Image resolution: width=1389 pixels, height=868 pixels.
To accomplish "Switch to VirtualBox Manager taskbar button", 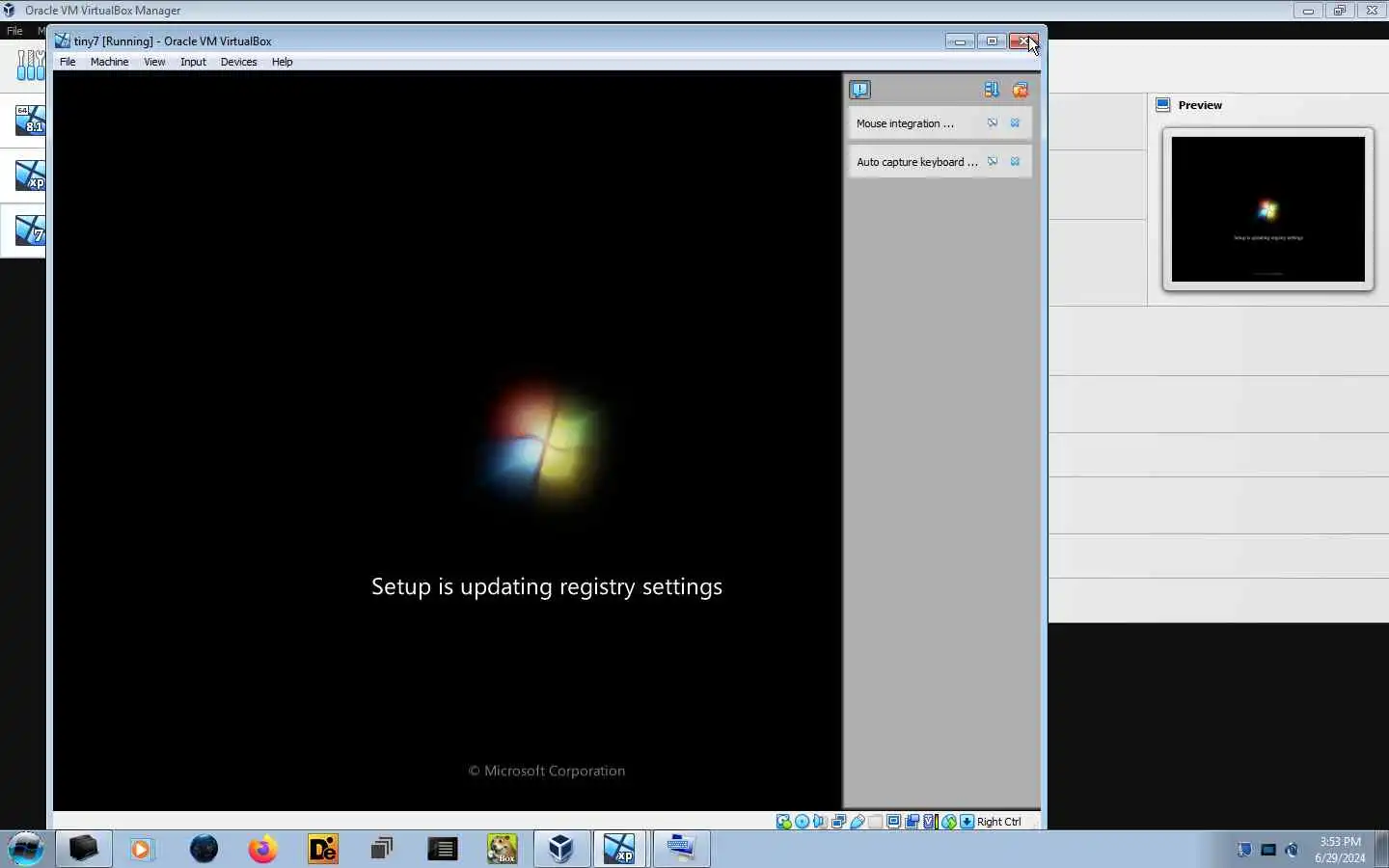I will [x=561, y=849].
